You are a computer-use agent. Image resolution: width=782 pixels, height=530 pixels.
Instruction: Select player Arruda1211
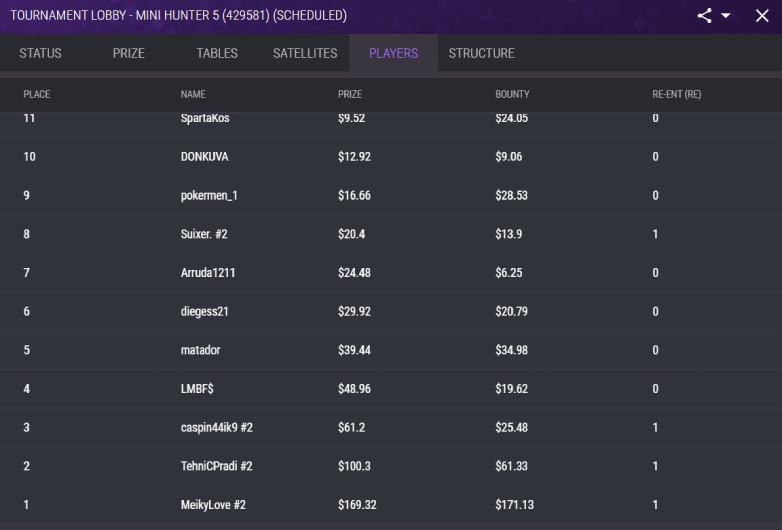pyautogui.click(x=208, y=273)
